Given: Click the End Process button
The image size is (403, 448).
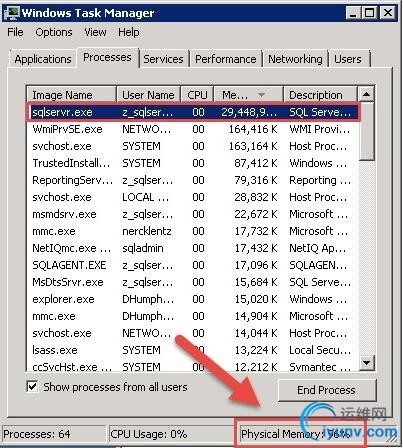Looking at the screenshot, I should point(327,390).
